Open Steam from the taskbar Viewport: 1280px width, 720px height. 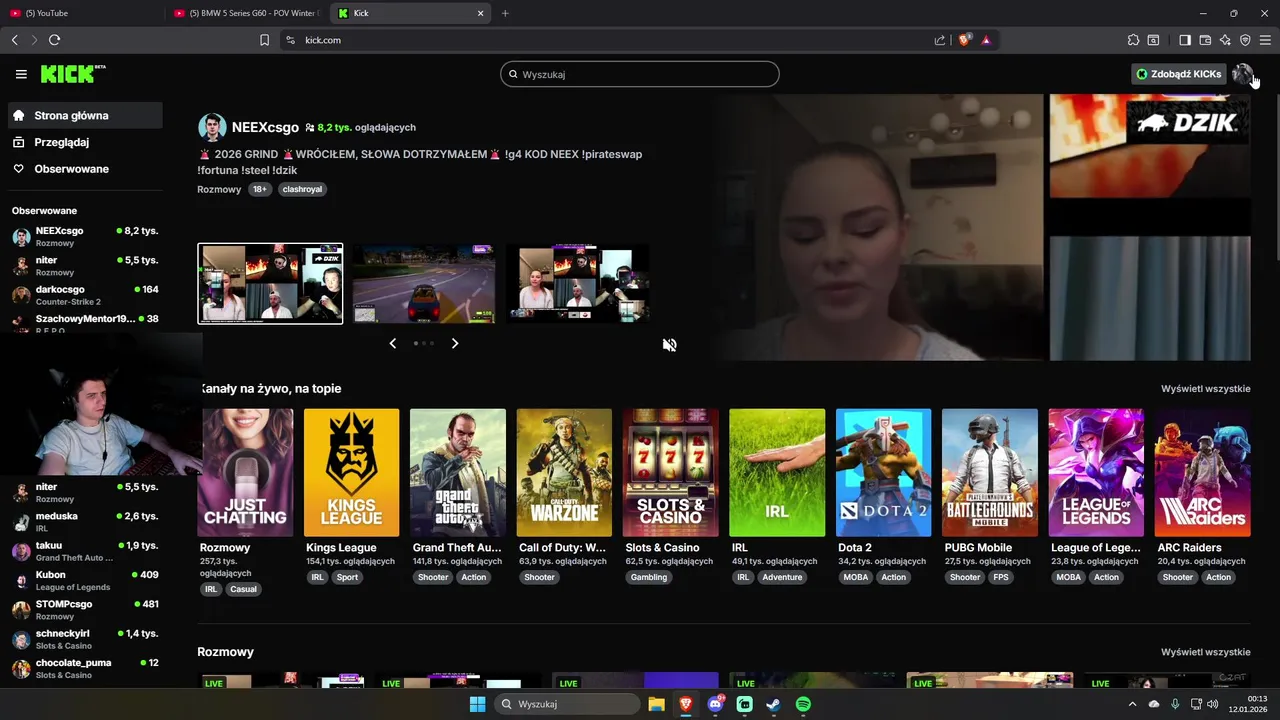pyautogui.click(x=773, y=704)
